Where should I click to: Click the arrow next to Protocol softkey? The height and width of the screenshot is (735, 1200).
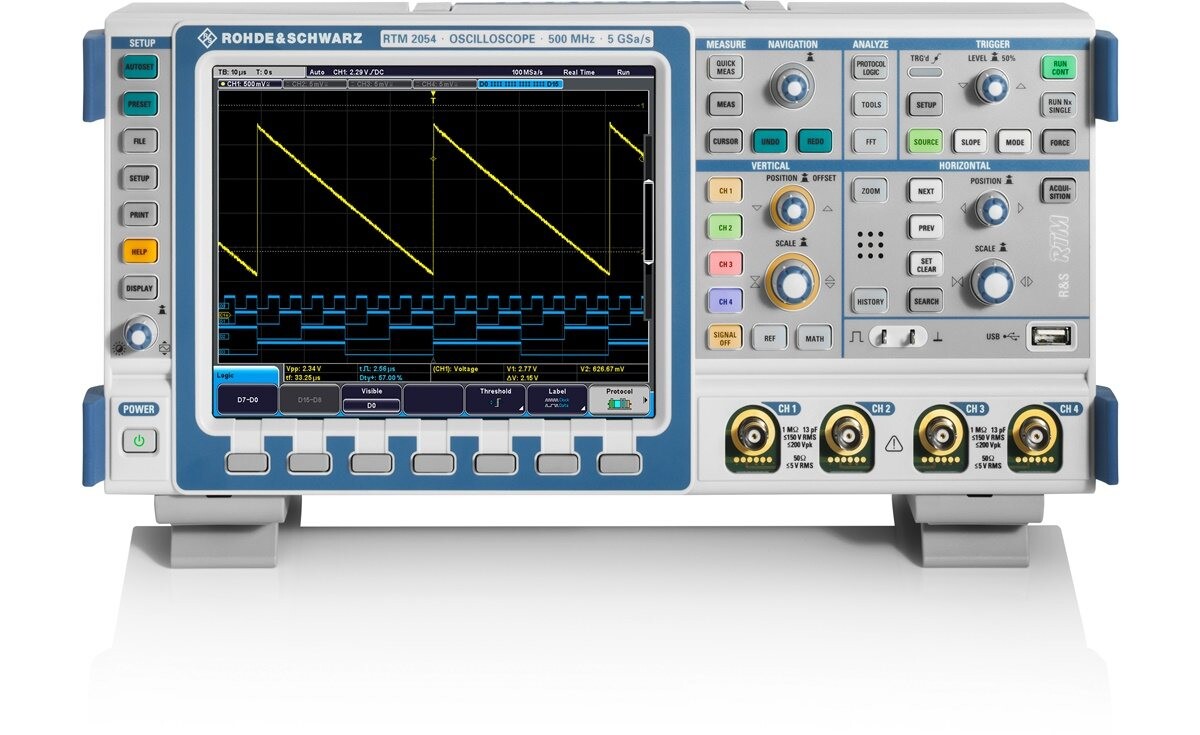[x=645, y=400]
